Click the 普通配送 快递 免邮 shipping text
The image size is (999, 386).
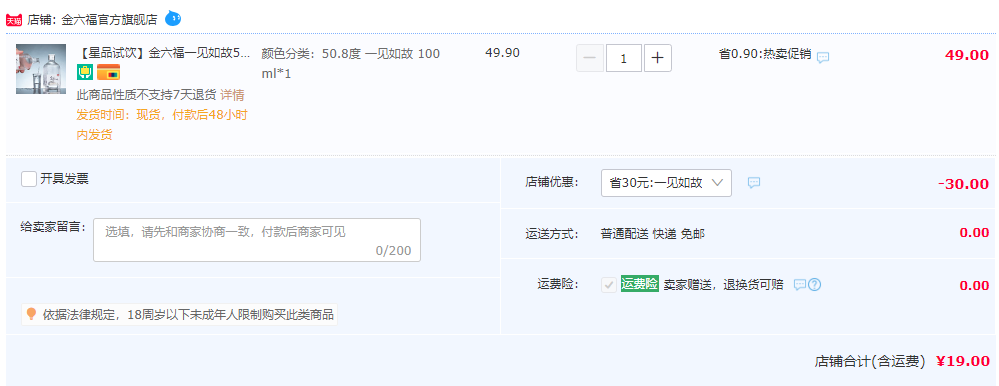click(652, 234)
